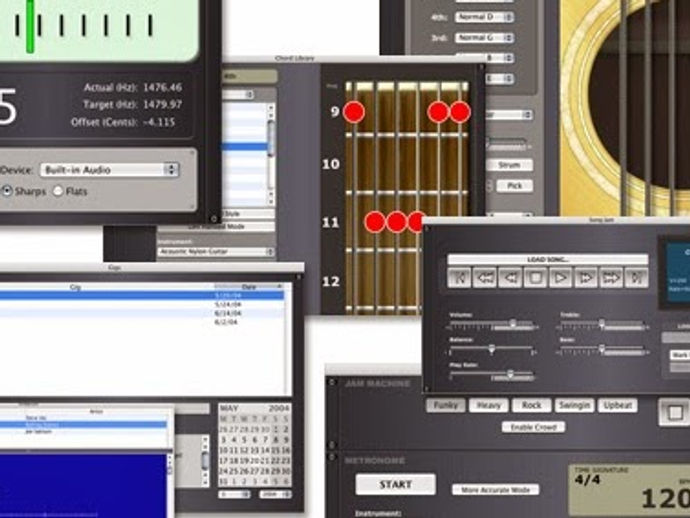The image size is (690, 518).
Task: Skip to end of the song
Action: point(636,278)
